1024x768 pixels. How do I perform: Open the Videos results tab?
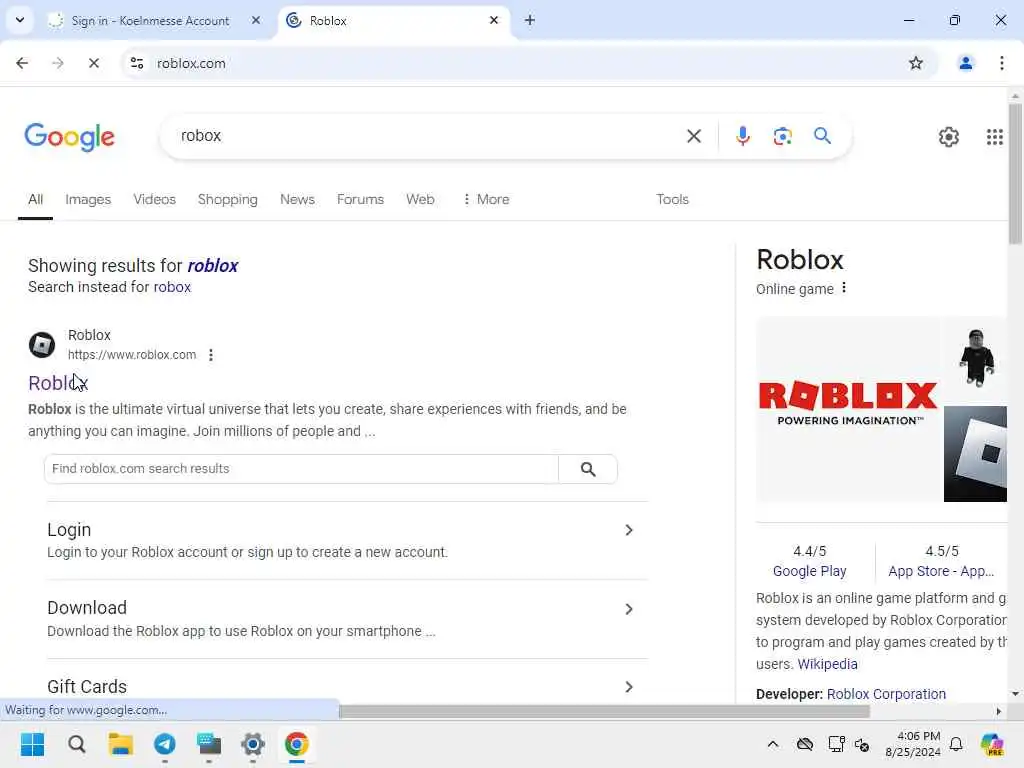[x=154, y=199]
